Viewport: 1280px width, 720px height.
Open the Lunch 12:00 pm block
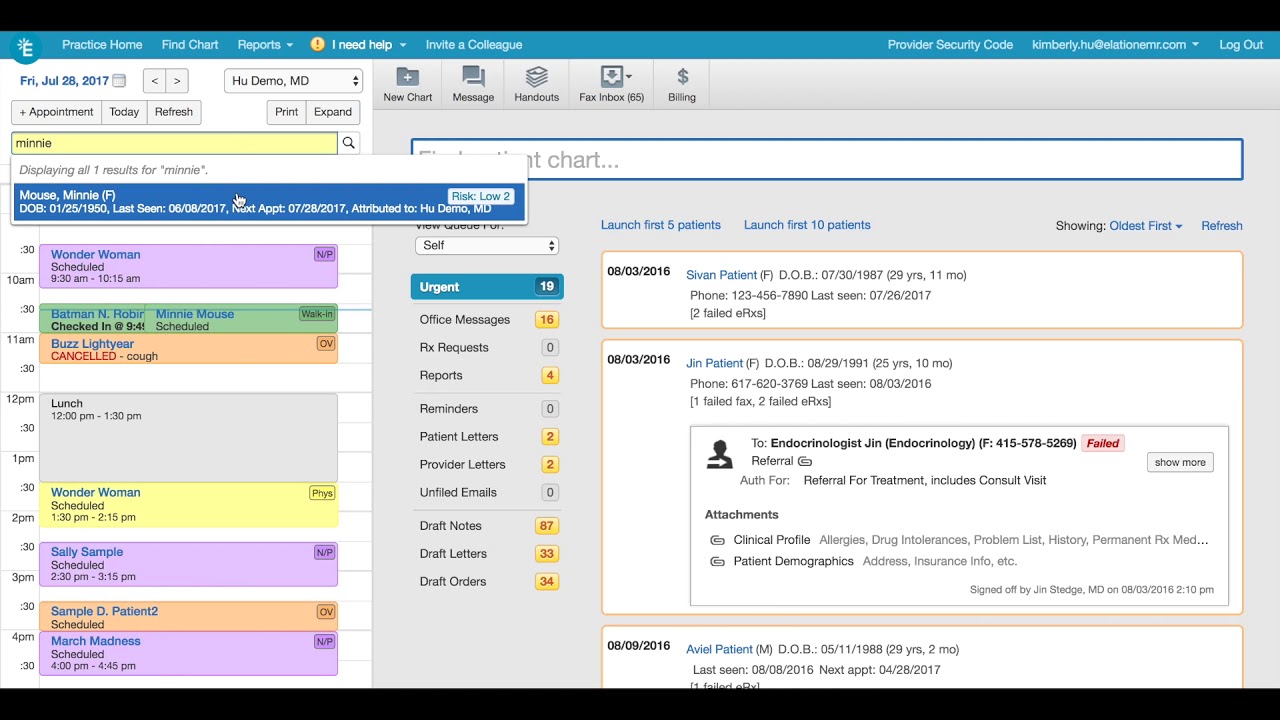click(x=188, y=438)
